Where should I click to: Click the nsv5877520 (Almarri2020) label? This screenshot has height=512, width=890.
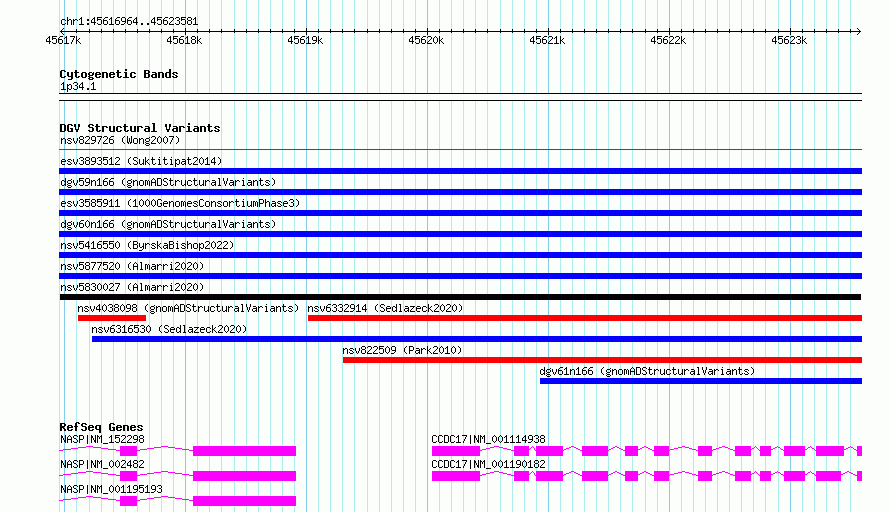tap(132, 266)
